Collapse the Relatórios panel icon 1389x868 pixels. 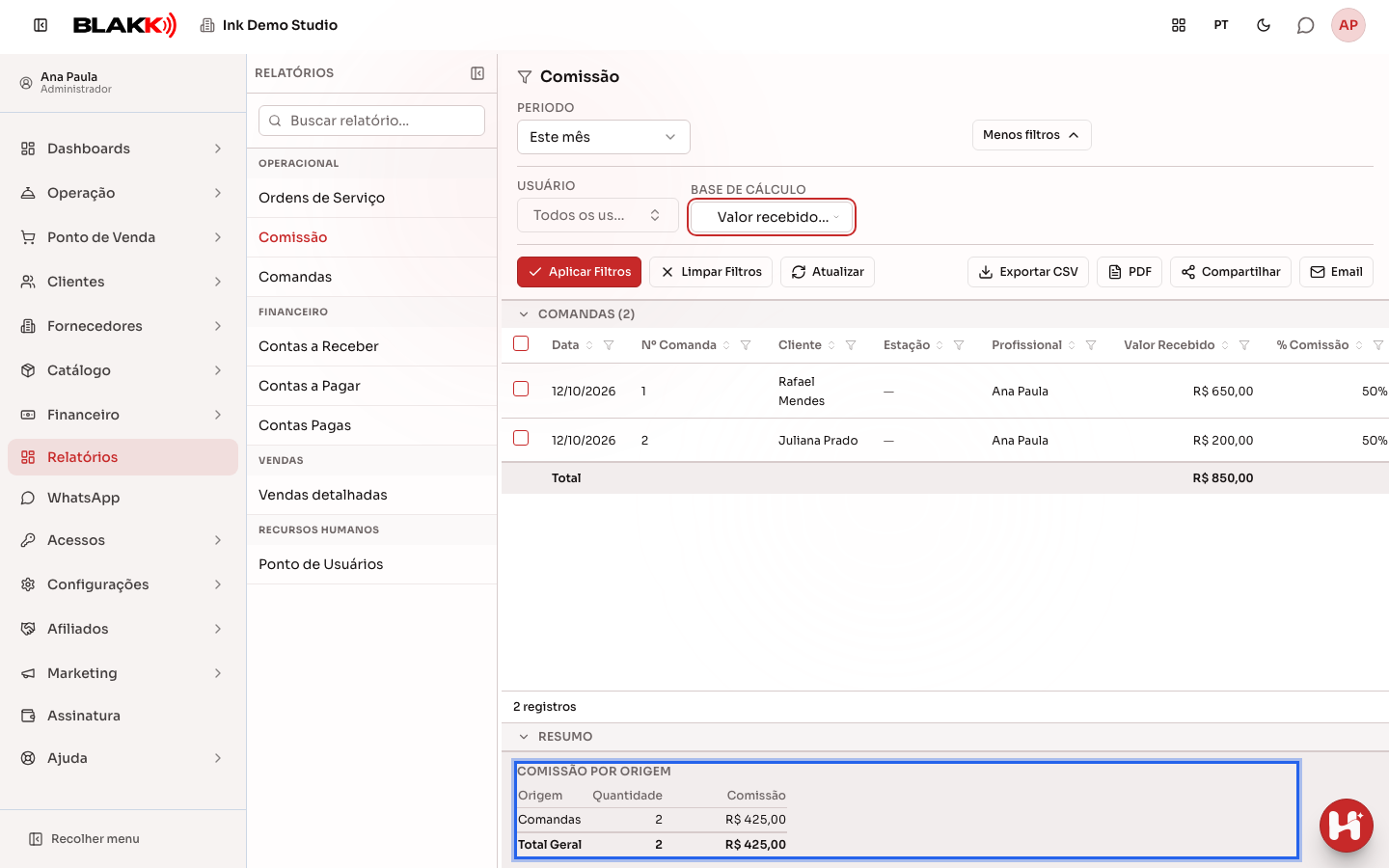tap(477, 73)
